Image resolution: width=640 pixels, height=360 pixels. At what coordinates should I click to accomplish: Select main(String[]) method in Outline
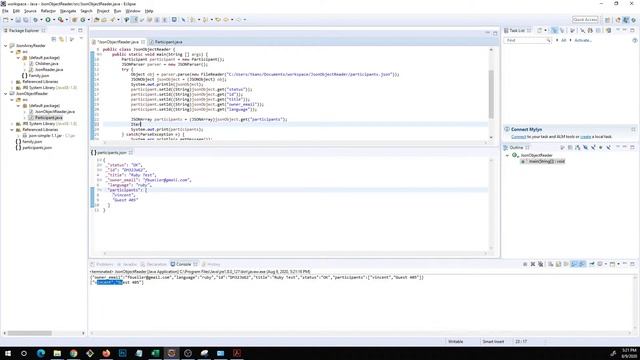pos(543,161)
